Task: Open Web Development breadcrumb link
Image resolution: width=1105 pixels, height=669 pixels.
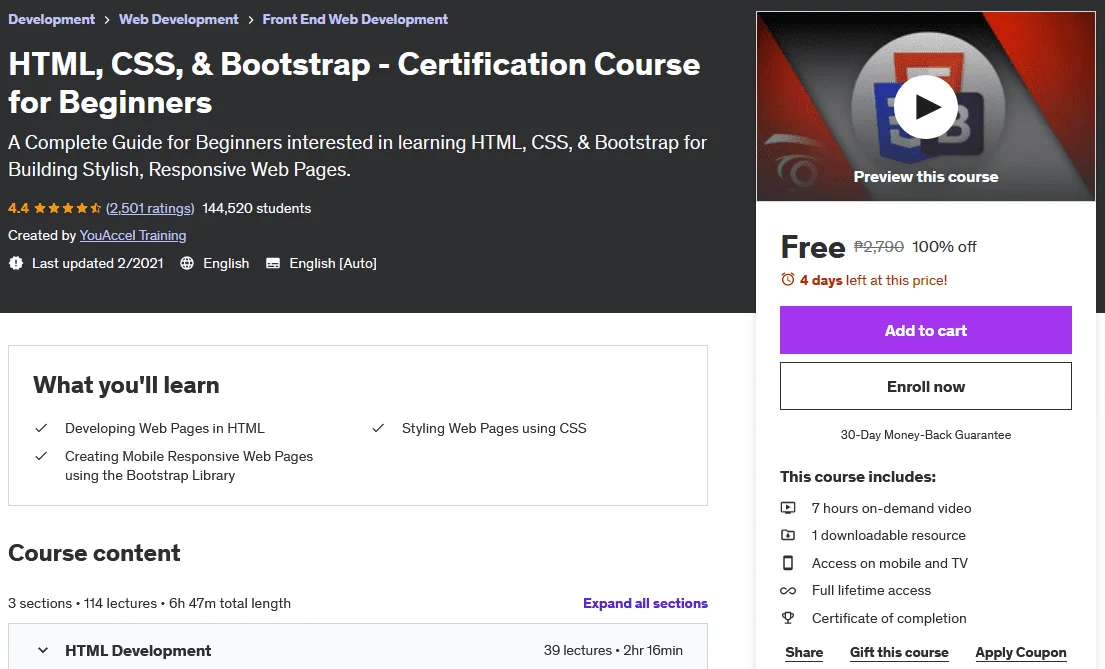Action: [x=178, y=19]
